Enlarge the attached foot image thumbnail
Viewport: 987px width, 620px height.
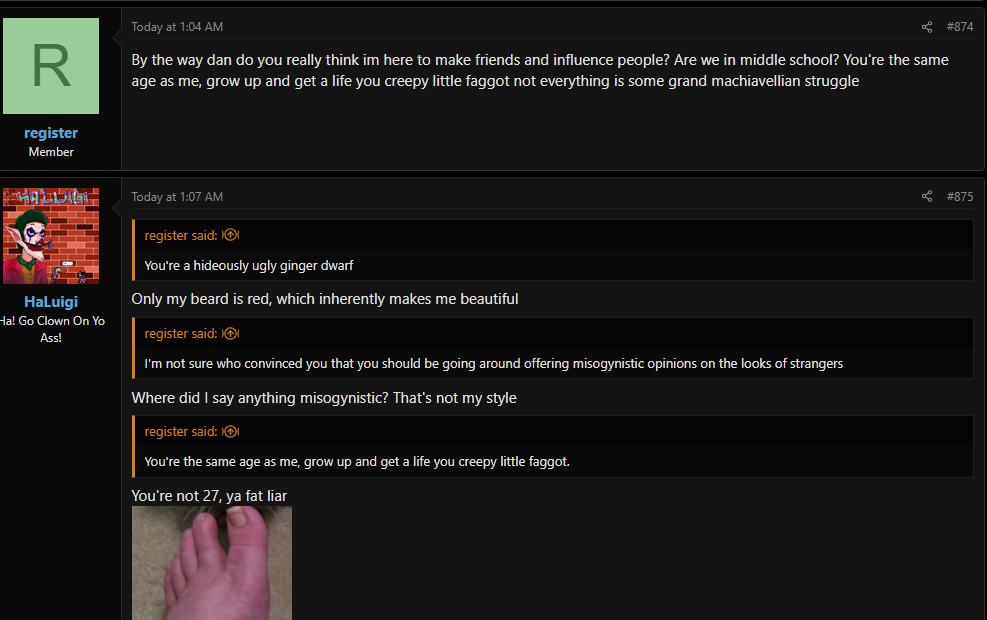(x=212, y=563)
